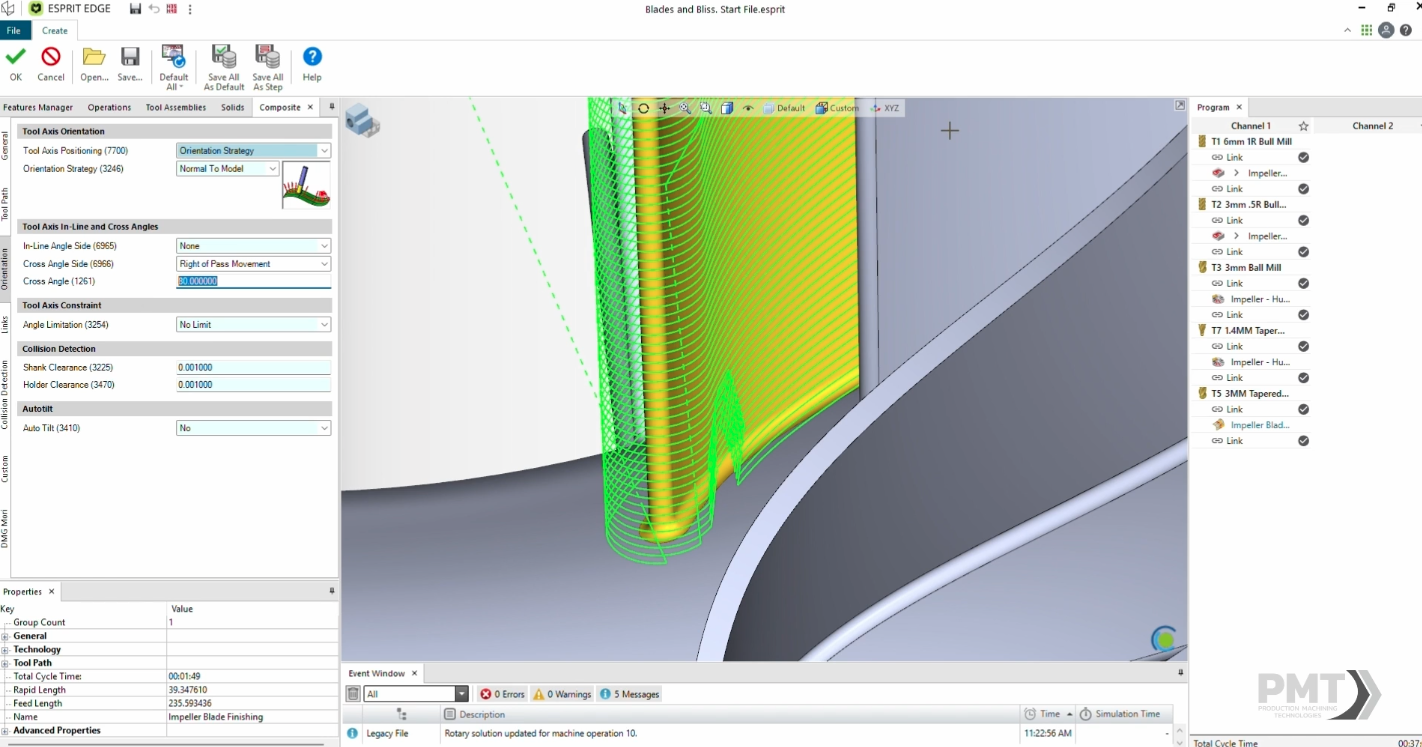1422x747 pixels.
Task: Click the 3D cube view icon in toolbar
Action: pos(727,108)
